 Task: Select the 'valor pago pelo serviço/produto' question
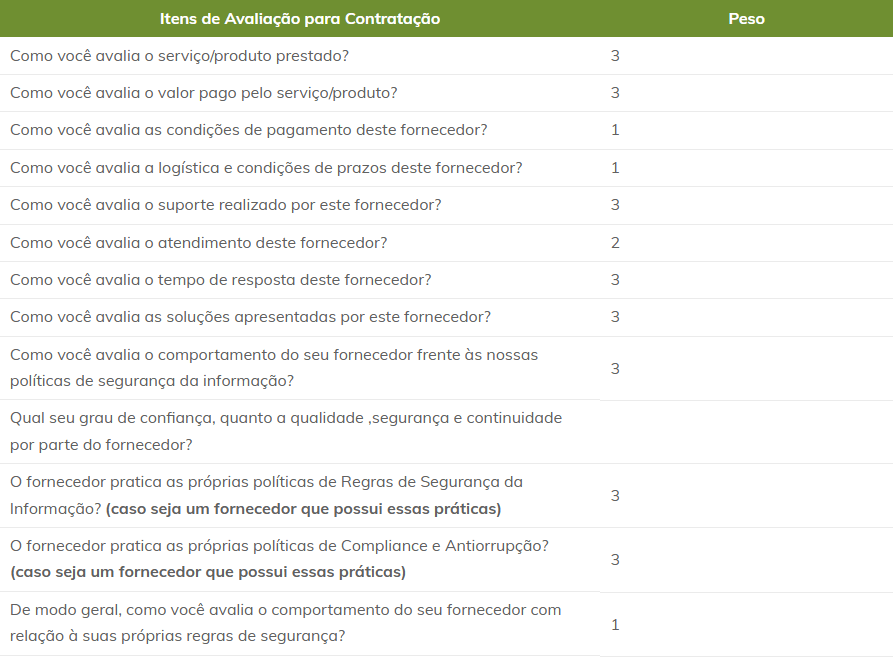(x=204, y=93)
